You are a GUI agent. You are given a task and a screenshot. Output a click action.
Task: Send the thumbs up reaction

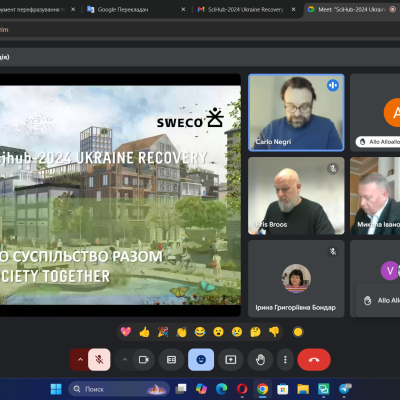pyautogui.click(x=144, y=332)
